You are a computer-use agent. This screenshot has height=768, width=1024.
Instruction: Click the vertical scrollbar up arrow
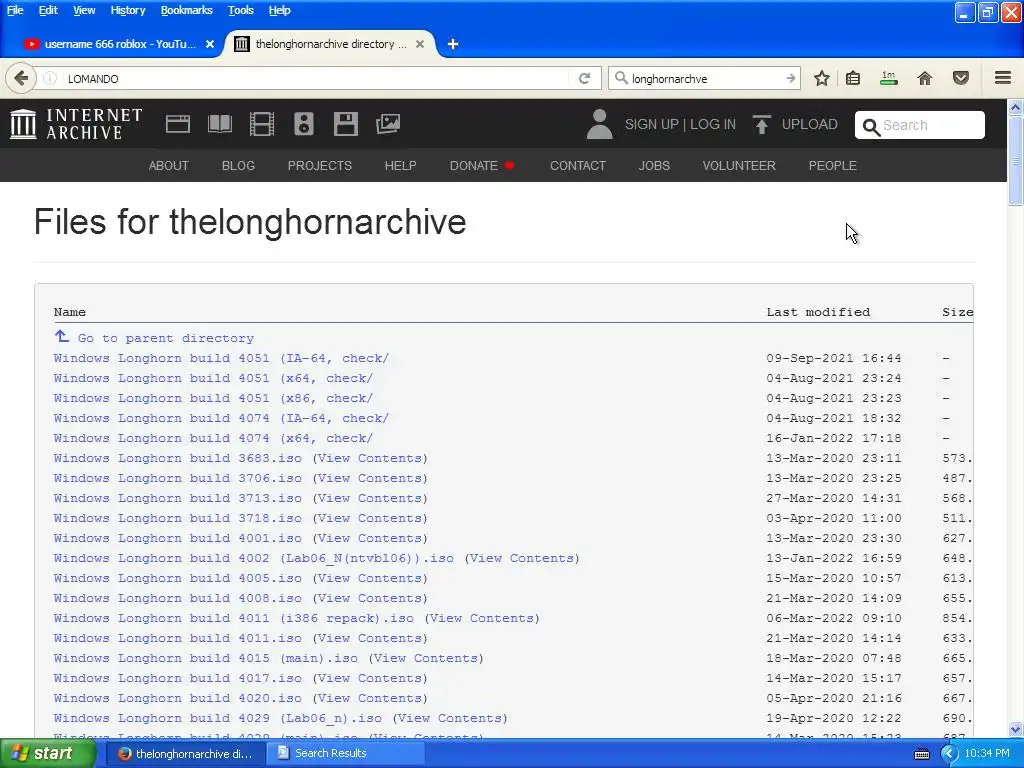point(1016,107)
